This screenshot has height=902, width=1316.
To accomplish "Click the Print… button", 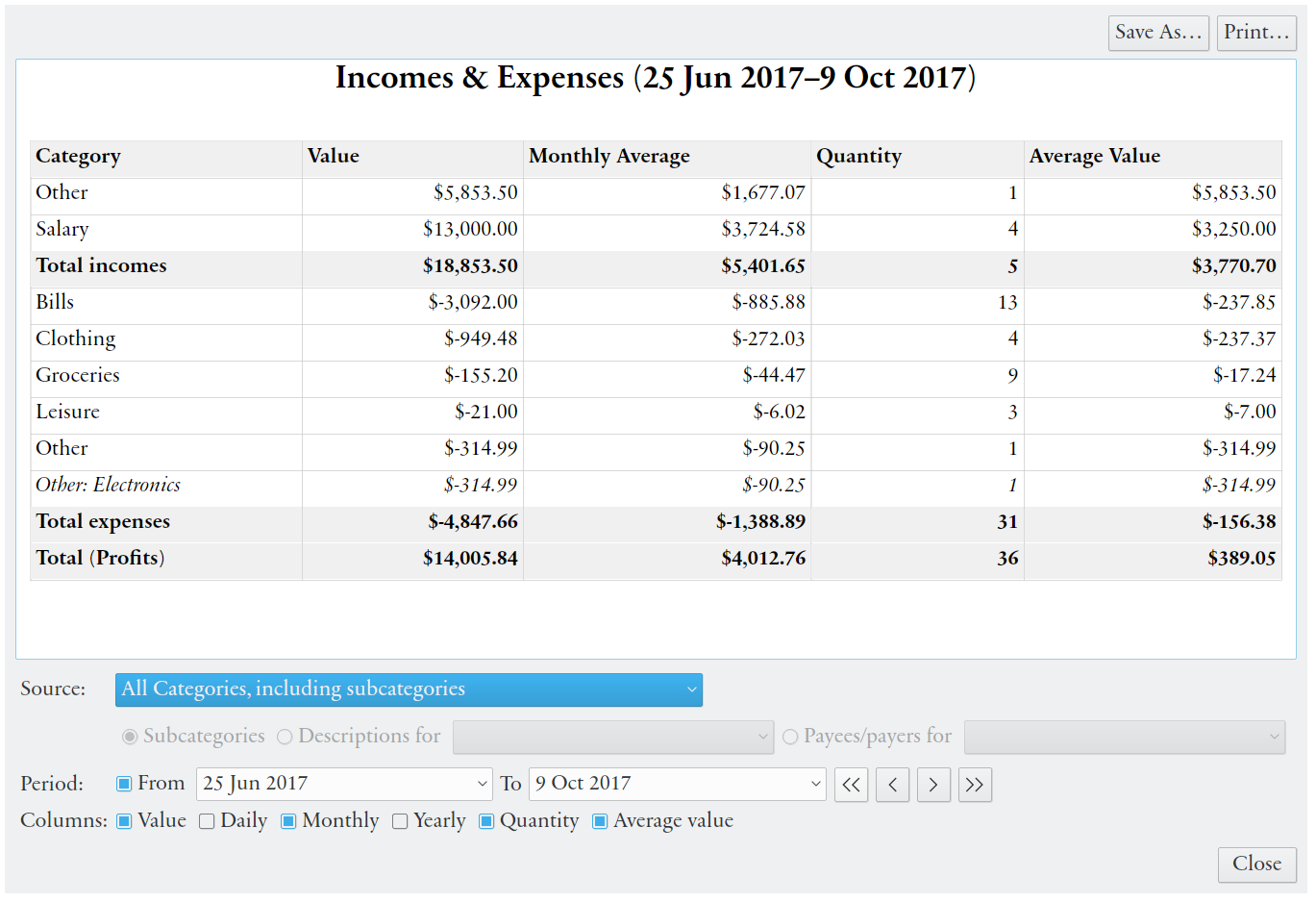I will pyautogui.click(x=1255, y=33).
